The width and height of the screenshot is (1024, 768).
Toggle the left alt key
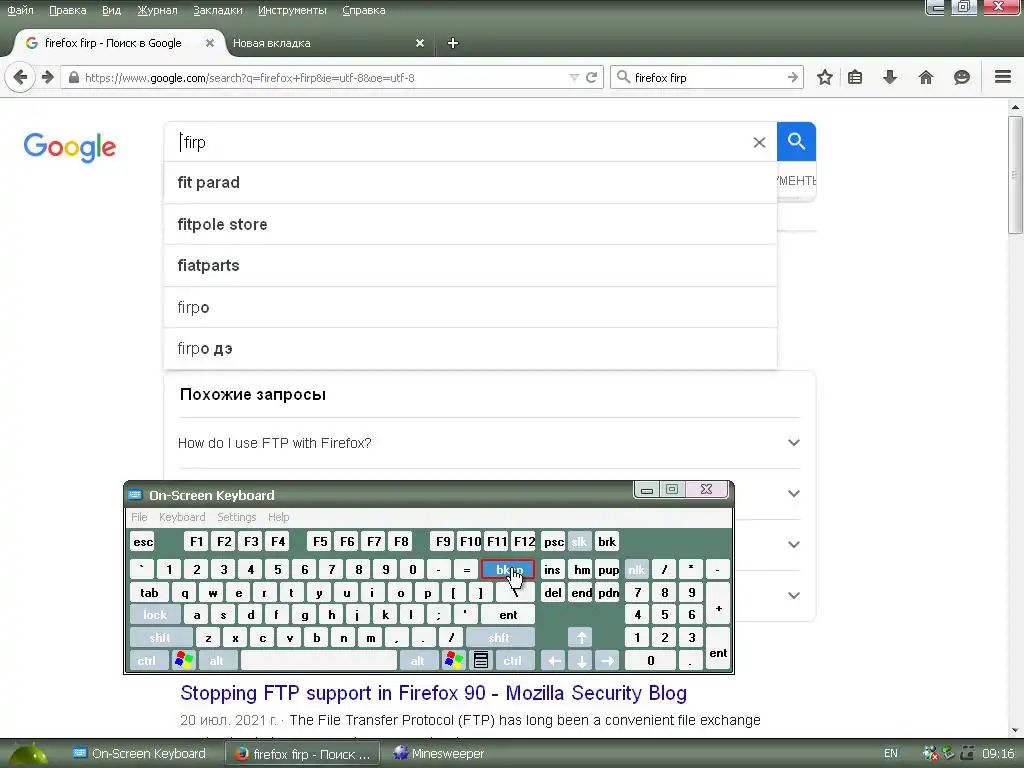(216, 660)
